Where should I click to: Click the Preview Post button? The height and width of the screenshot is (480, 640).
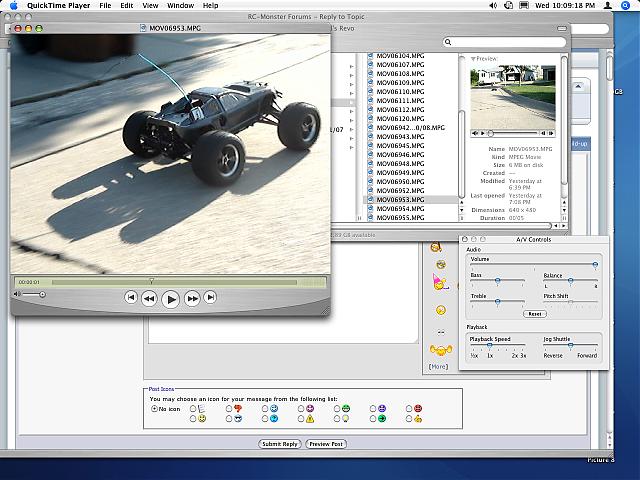[x=326, y=443]
